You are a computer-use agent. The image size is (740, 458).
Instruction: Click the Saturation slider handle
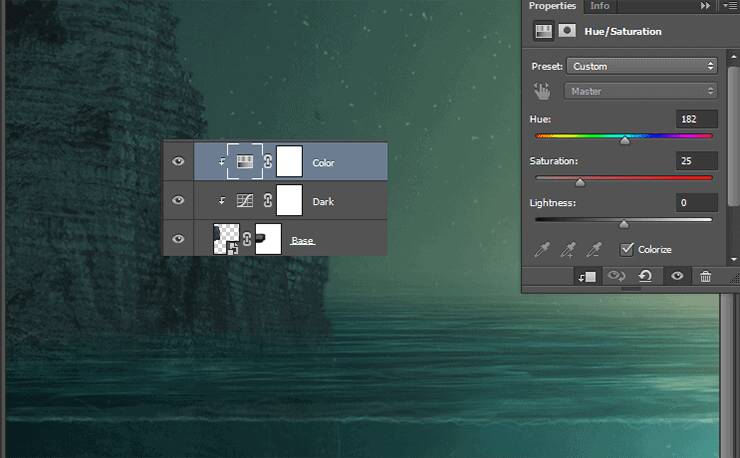tap(580, 182)
